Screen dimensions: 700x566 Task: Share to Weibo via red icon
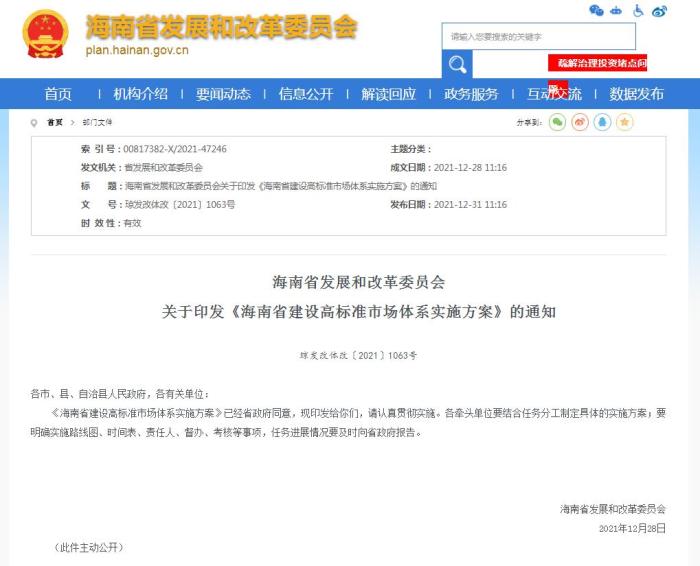coord(579,122)
